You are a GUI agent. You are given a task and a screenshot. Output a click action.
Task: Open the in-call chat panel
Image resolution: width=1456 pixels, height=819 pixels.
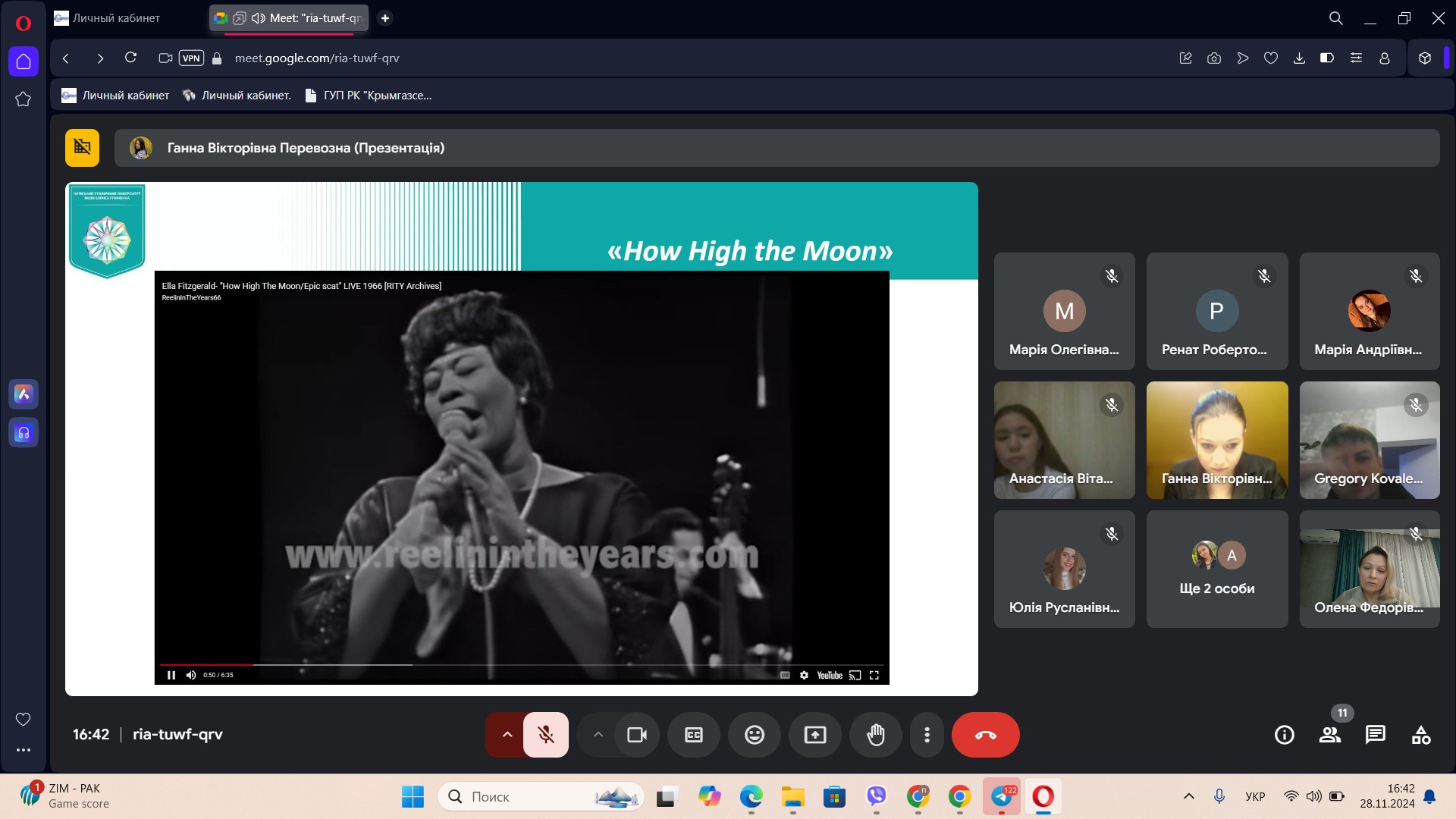(x=1375, y=734)
